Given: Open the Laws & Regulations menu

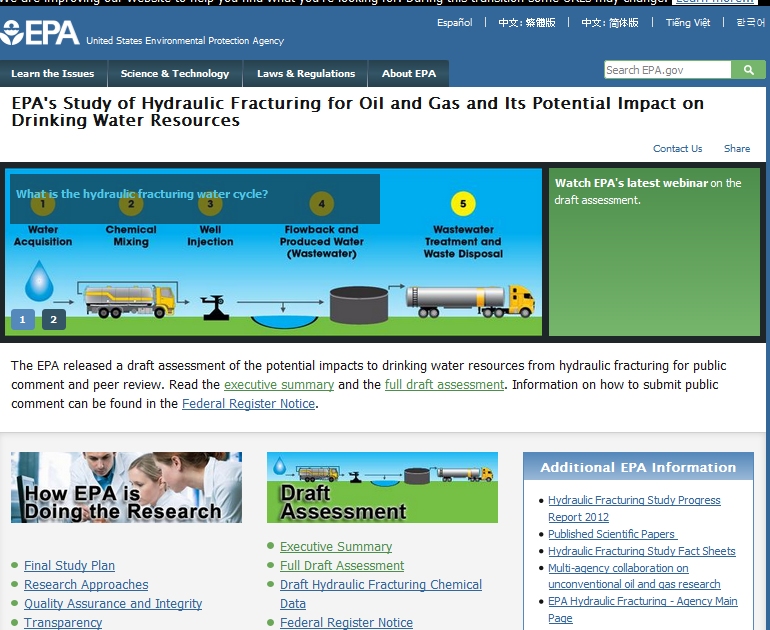Looking at the screenshot, I should click(306, 74).
